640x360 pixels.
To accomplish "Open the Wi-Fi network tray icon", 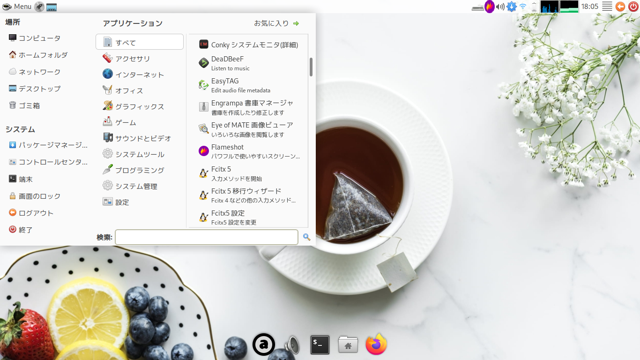I will click(523, 7).
